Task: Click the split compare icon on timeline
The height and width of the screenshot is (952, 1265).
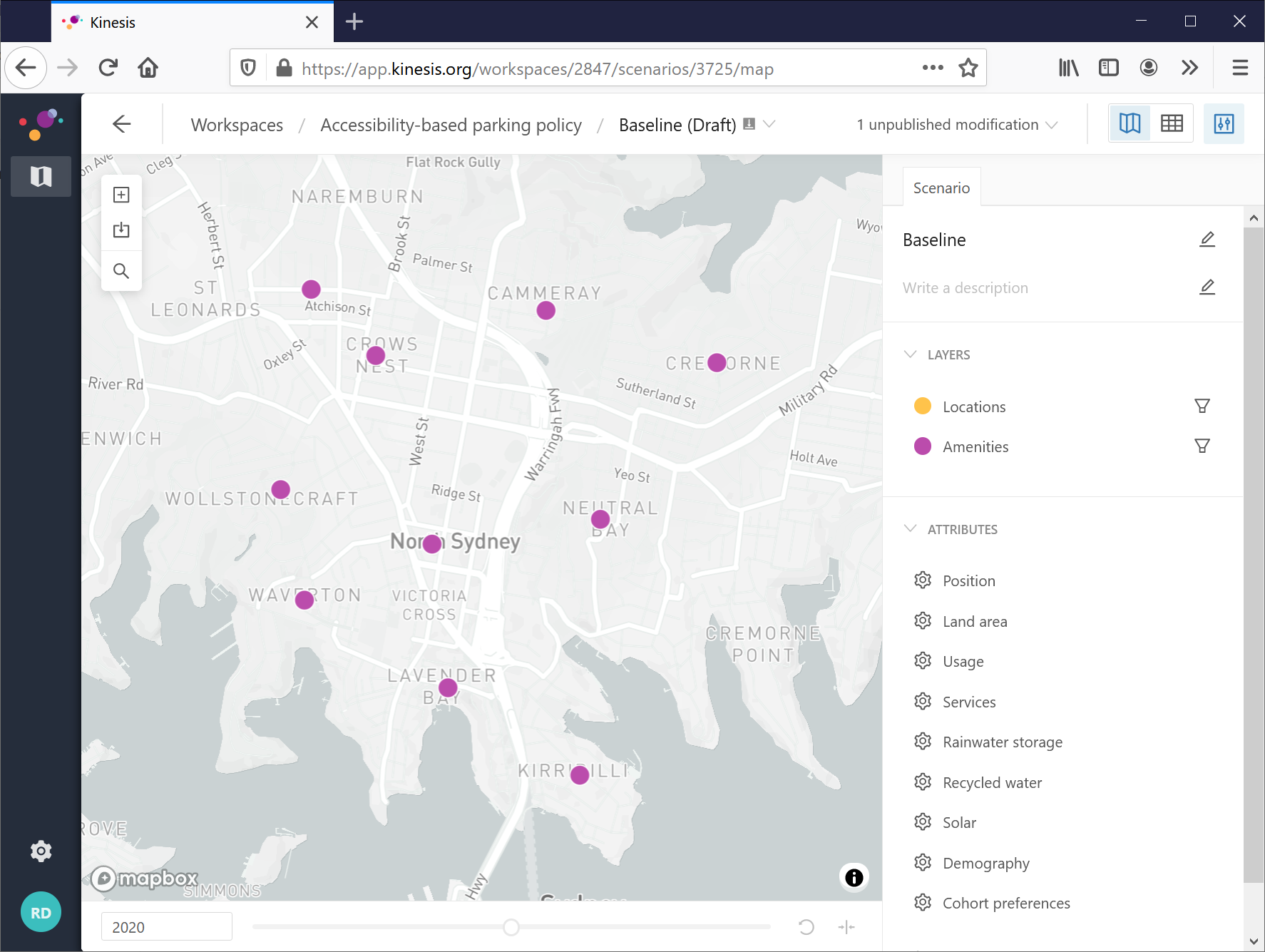Action: 846,926
